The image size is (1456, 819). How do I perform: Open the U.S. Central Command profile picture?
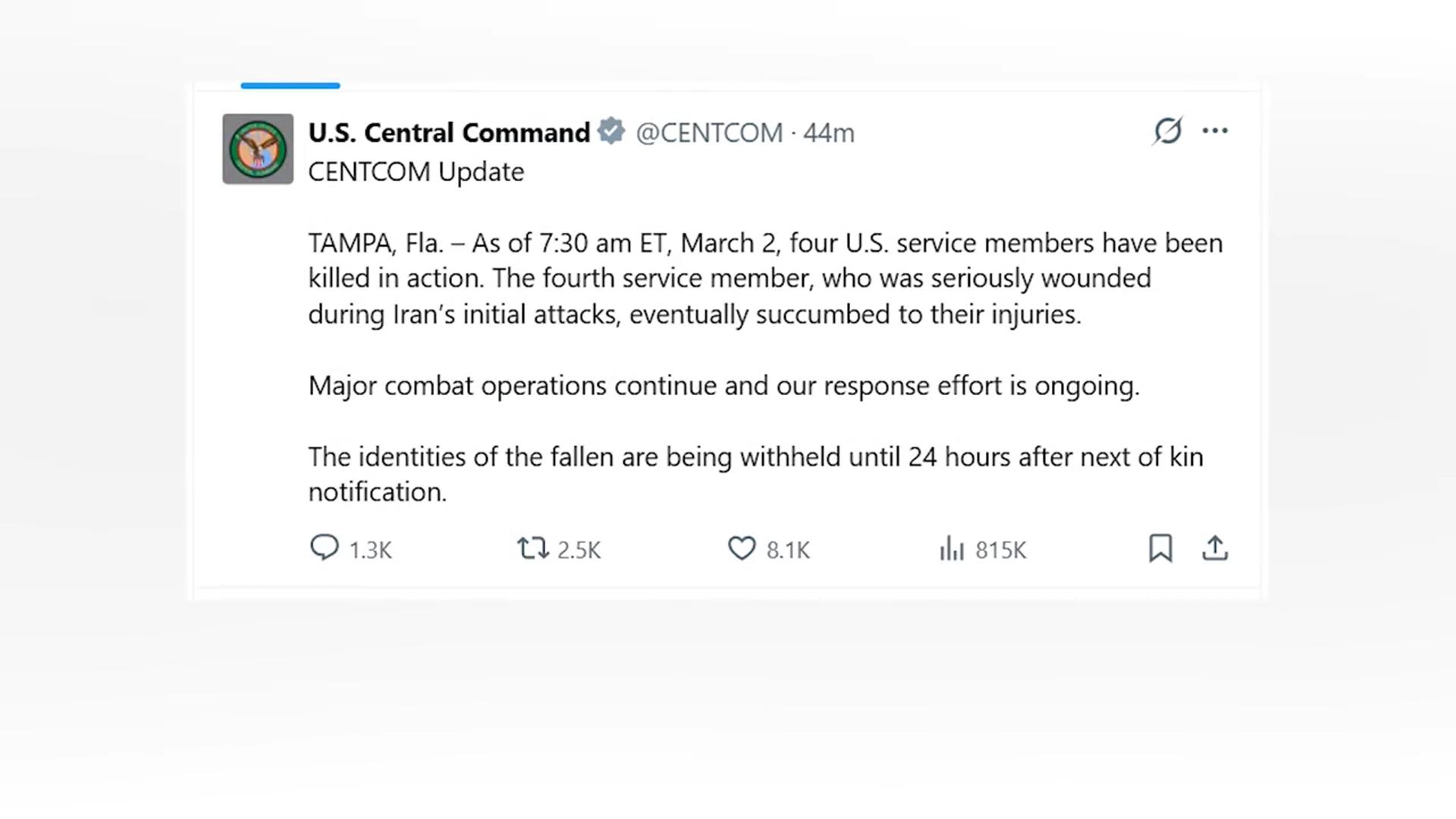pyautogui.click(x=258, y=149)
